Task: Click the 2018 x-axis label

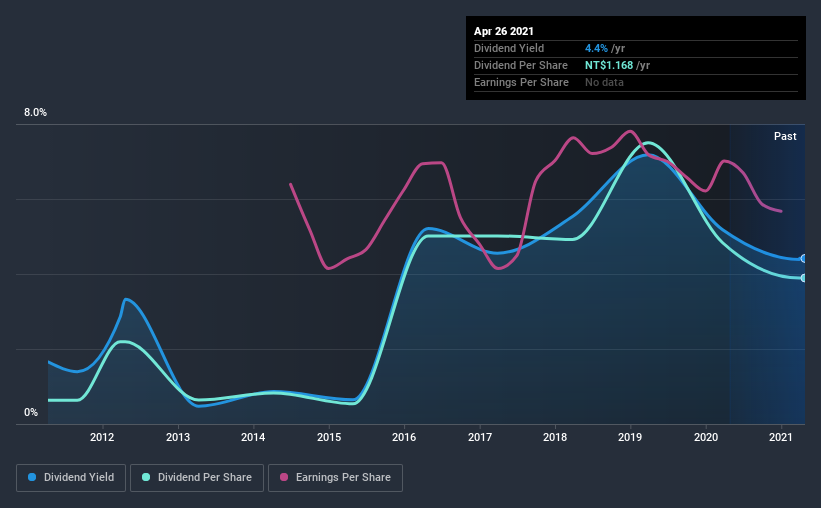Action: 555,437
